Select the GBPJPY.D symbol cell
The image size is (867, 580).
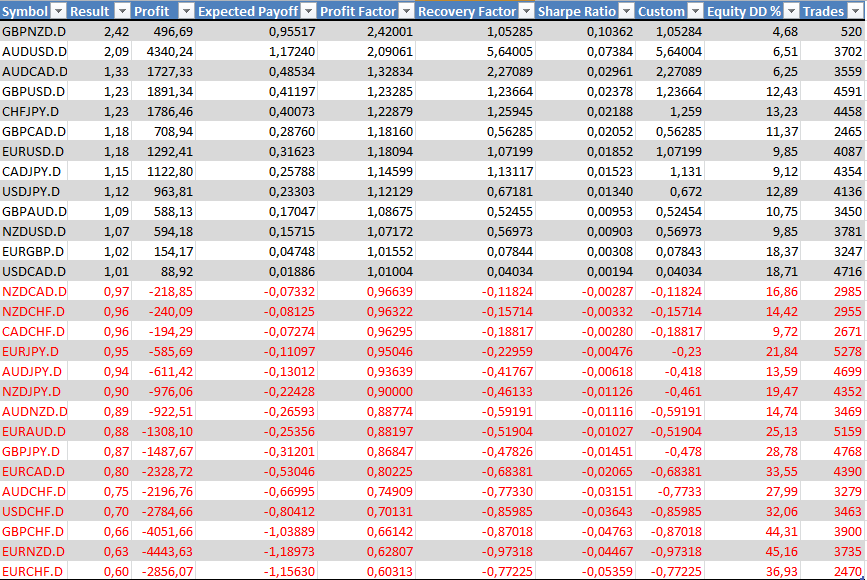coord(34,451)
